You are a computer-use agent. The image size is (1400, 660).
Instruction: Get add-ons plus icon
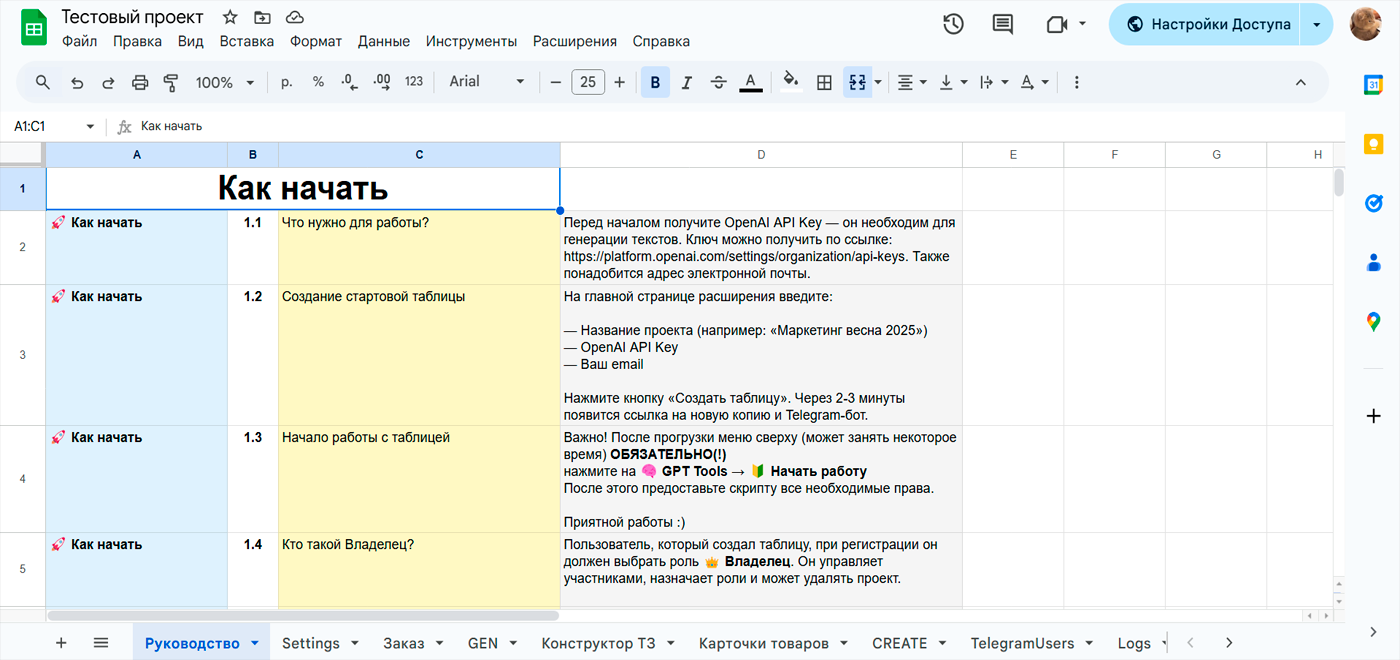1373,415
